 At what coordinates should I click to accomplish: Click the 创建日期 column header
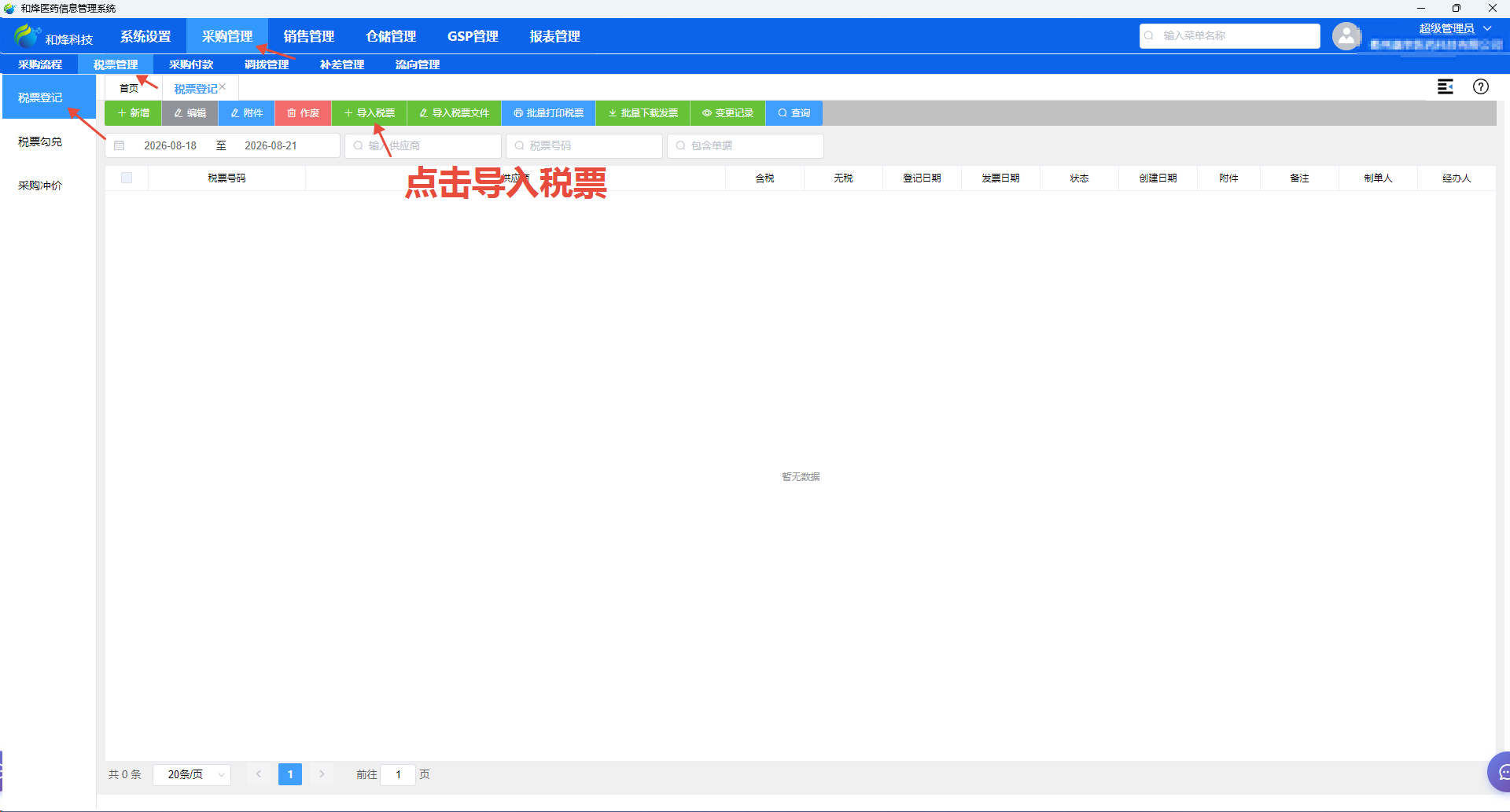pyautogui.click(x=1158, y=178)
